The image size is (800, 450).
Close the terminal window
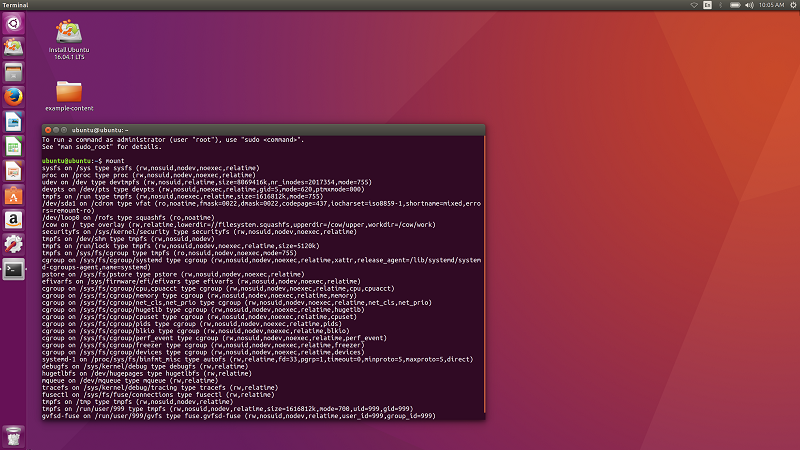click(48, 130)
